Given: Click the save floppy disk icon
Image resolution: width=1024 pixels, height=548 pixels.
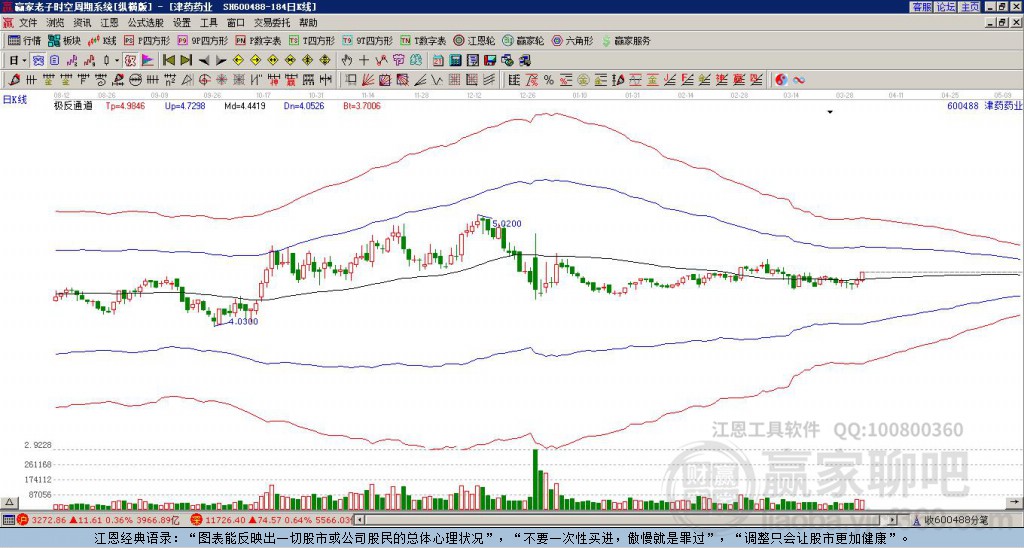Looking at the screenshot, I should 490,61.
